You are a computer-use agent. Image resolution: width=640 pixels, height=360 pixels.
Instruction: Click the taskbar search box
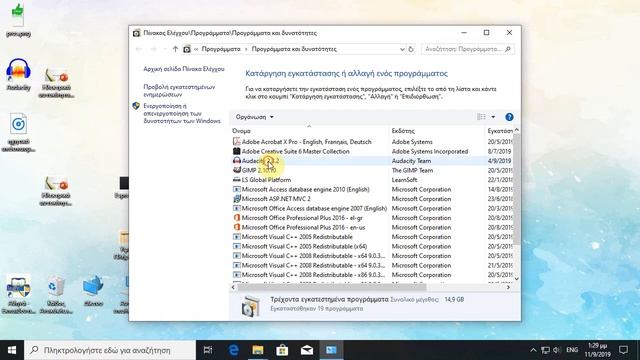pos(110,350)
